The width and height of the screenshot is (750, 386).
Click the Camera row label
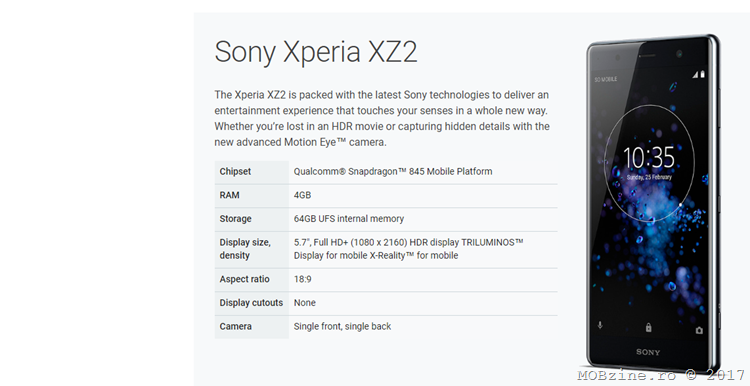(x=235, y=326)
